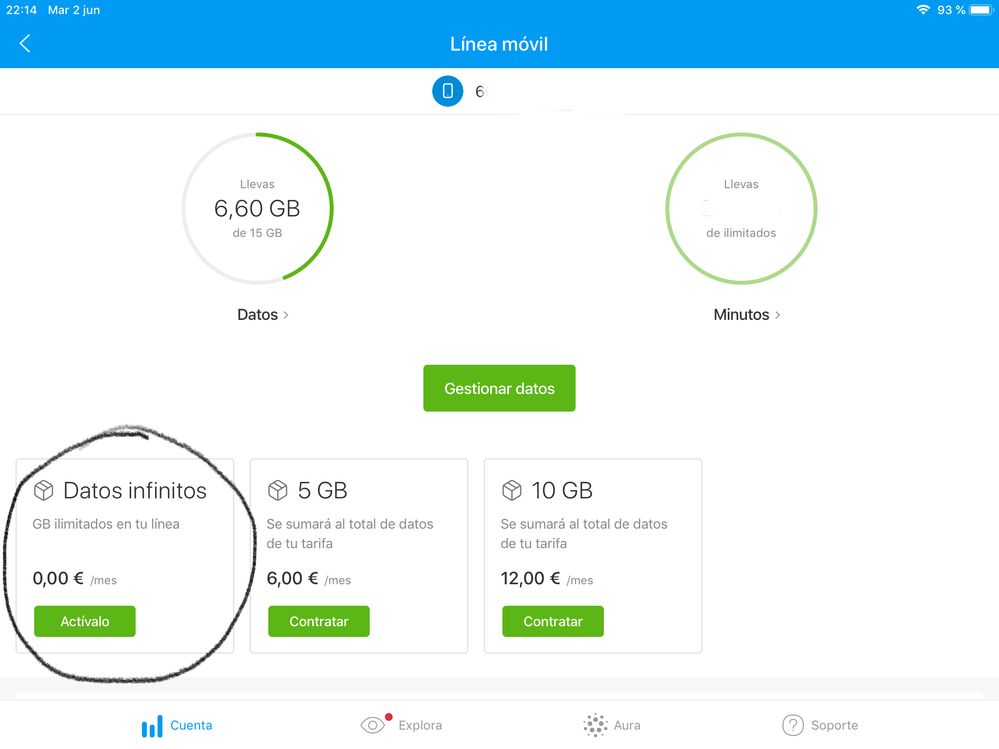Tap the 10 GB package icon
Viewport: 999px width, 749px height.
click(512, 490)
